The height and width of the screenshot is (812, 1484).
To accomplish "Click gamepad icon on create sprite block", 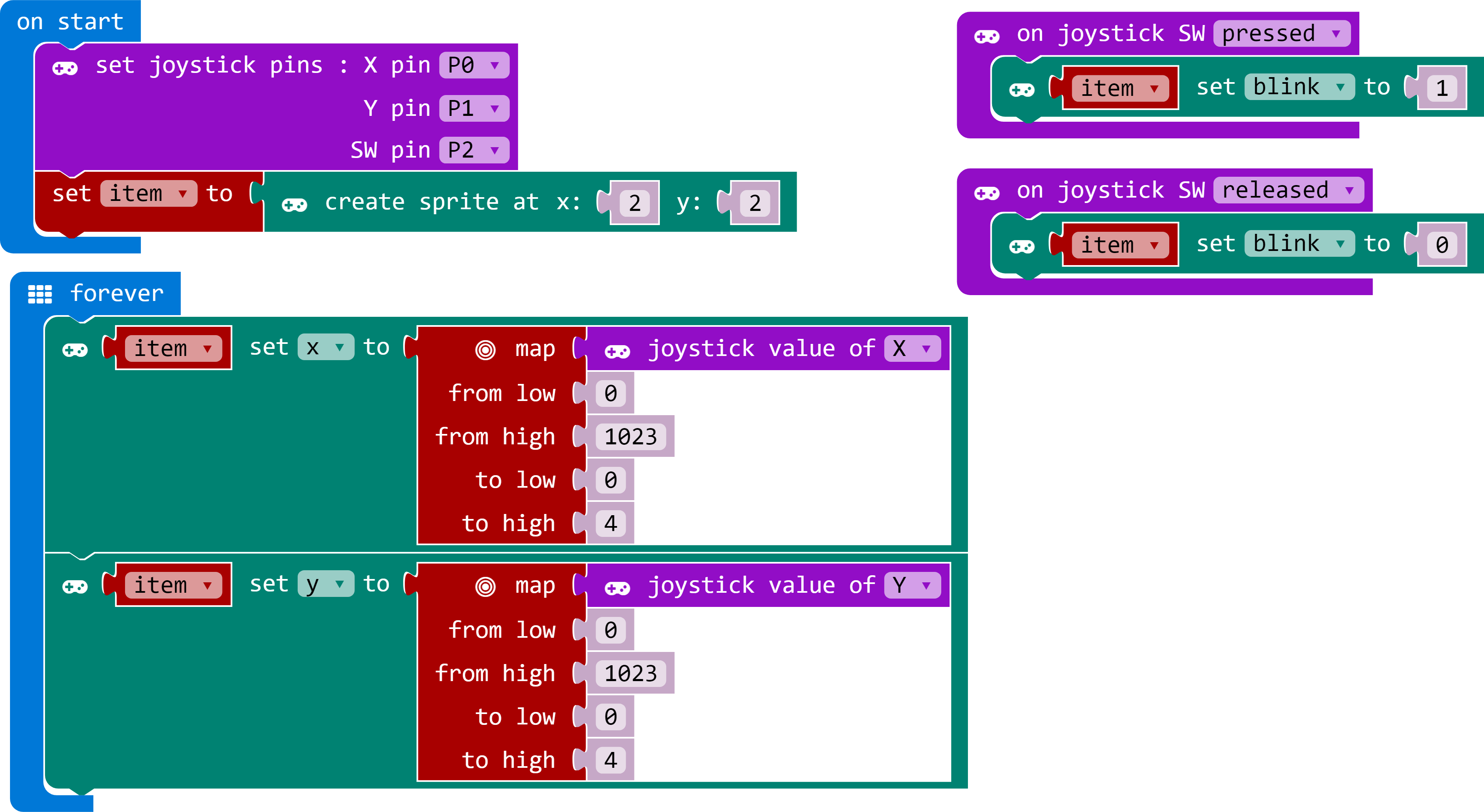I will point(294,204).
